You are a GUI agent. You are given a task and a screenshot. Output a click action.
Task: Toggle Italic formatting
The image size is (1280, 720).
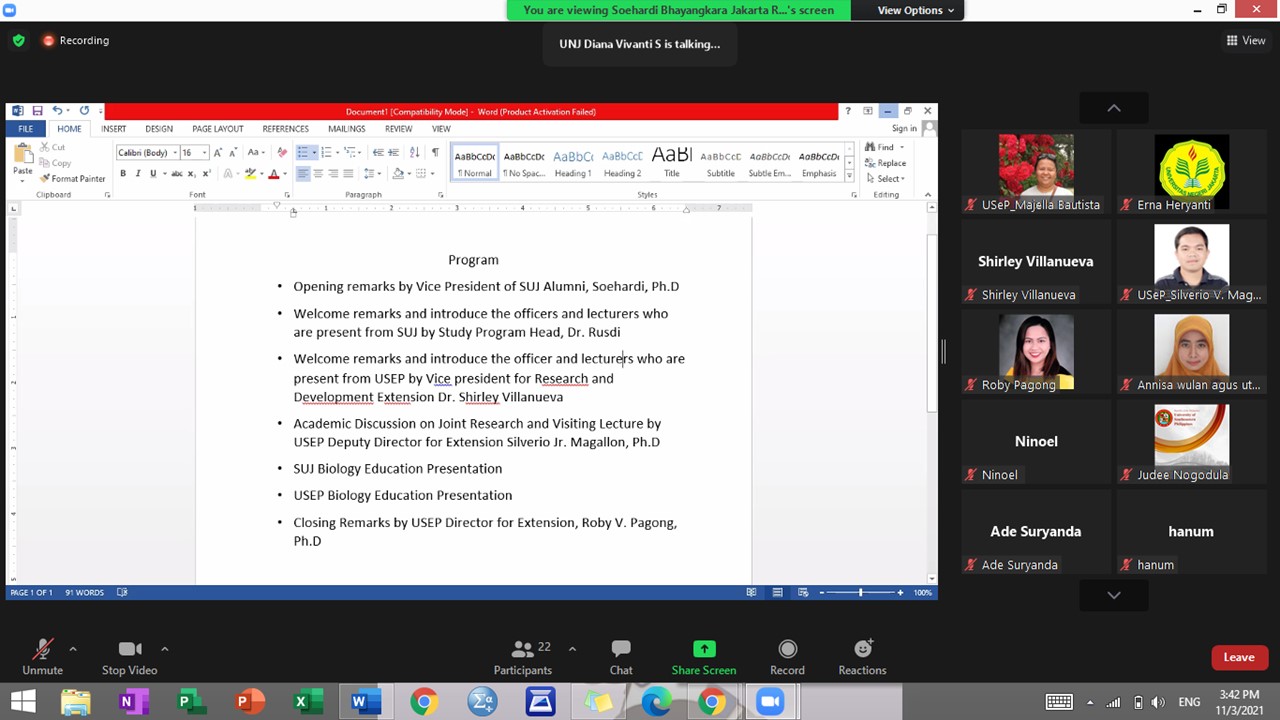coord(138,174)
